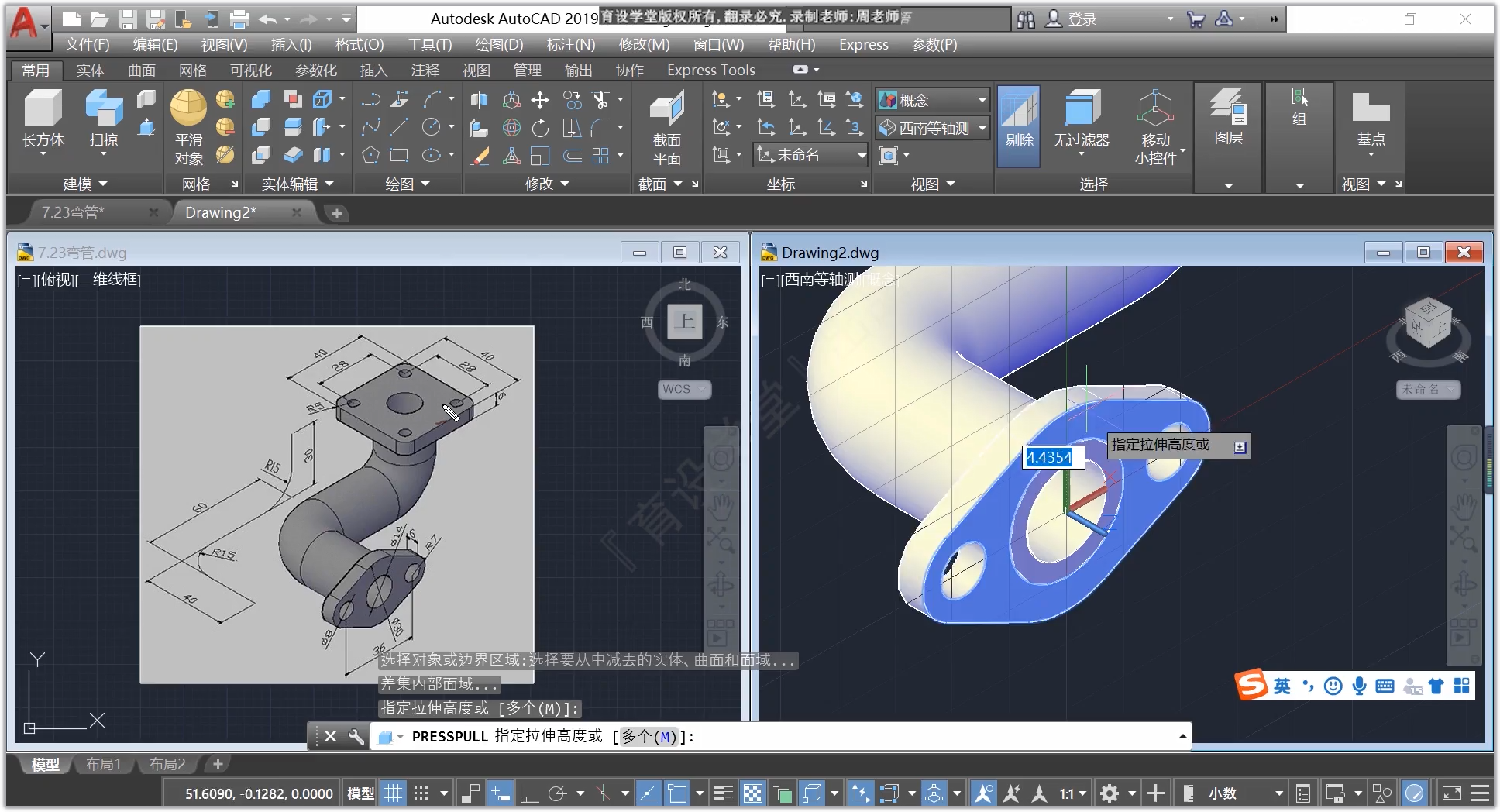Toggle transparency display in status bar
1500x812 pixels.
[x=752, y=793]
